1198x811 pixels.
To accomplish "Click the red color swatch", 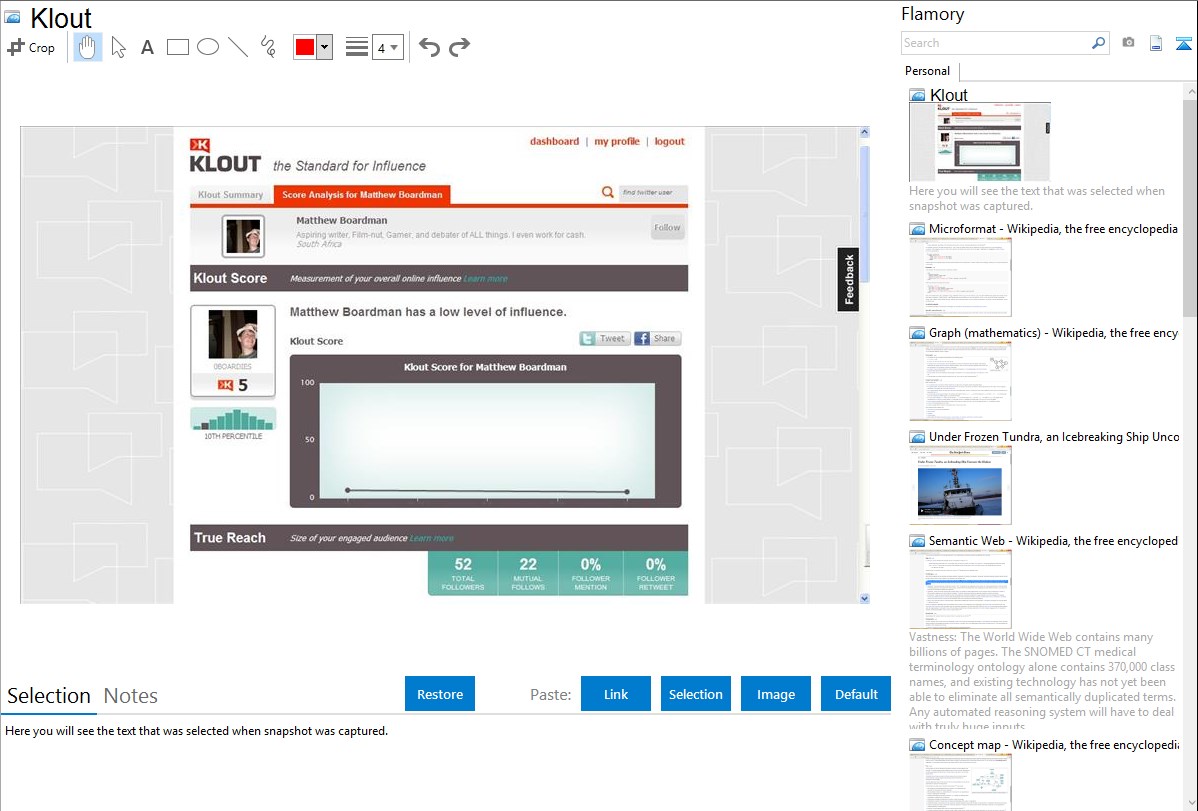I will tap(305, 47).
